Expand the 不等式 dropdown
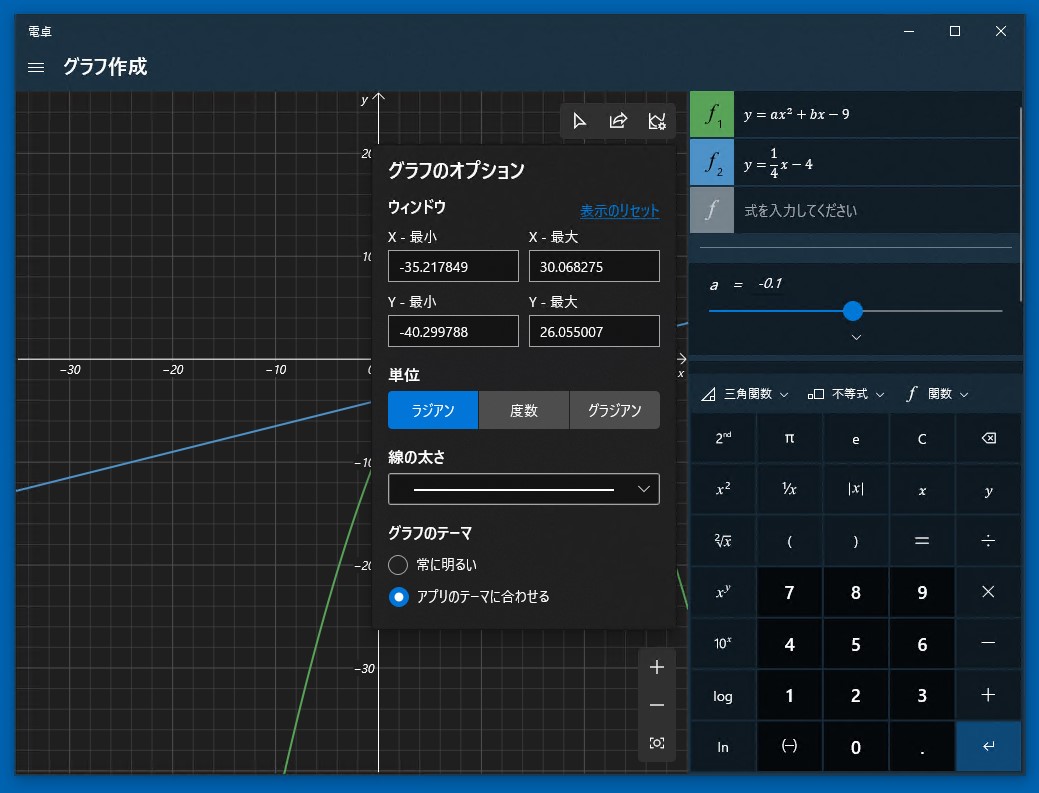Viewport: 1039px width, 793px height. click(846, 394)
